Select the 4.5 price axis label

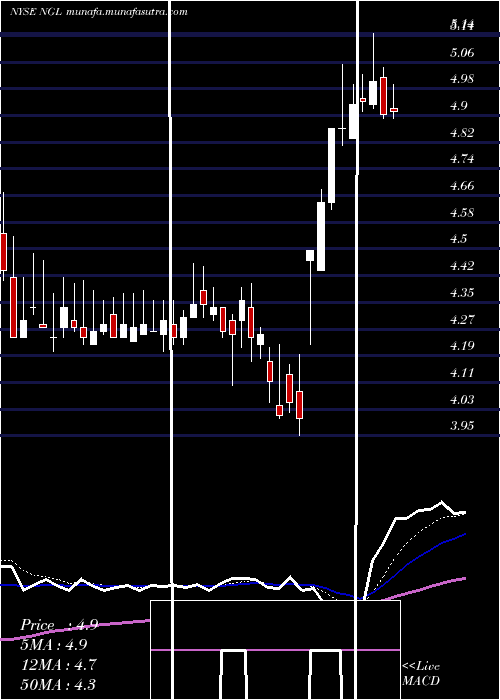tap(459, 239)
